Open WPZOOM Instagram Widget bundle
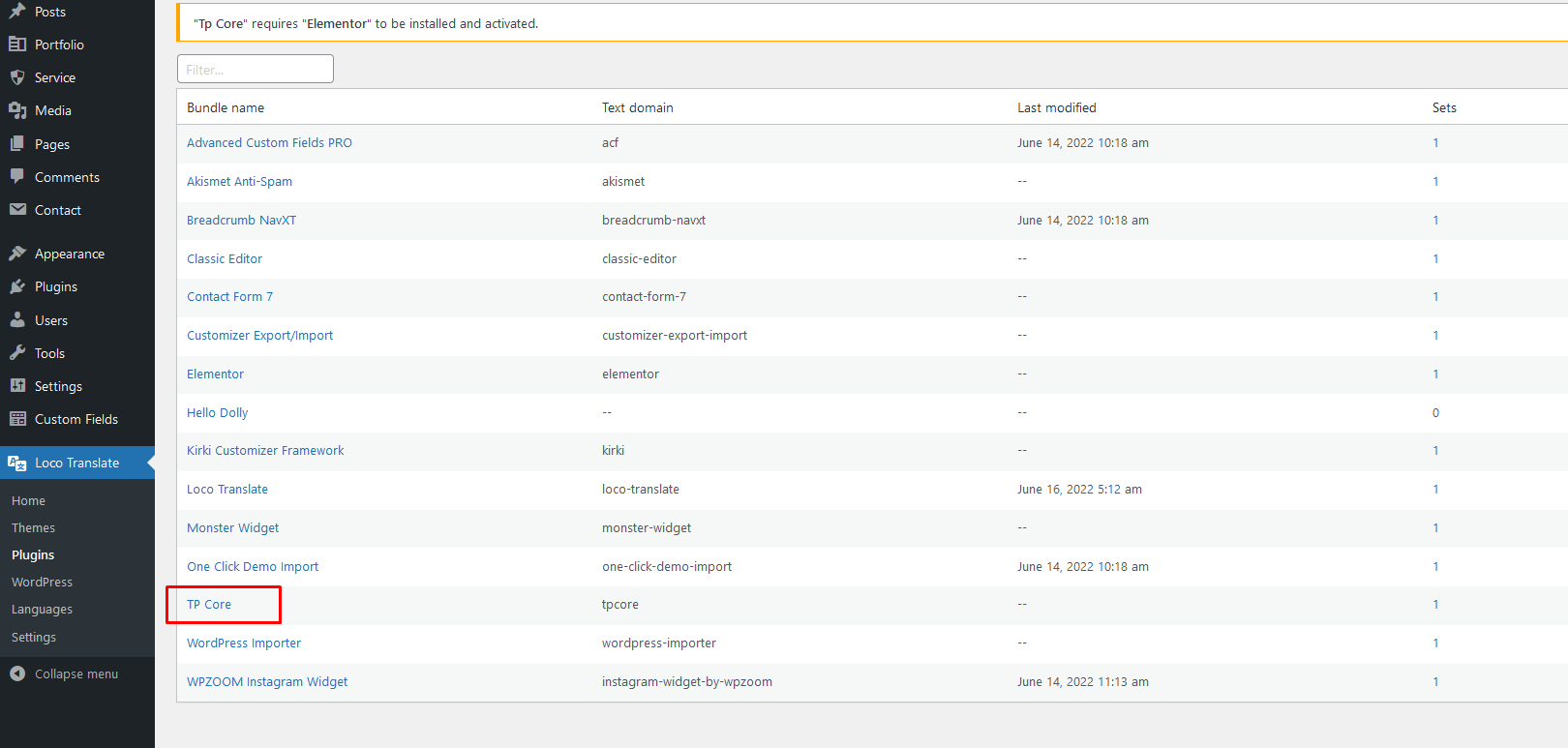This screenshot has height=748, width=1568. click(x=267, y=681)
